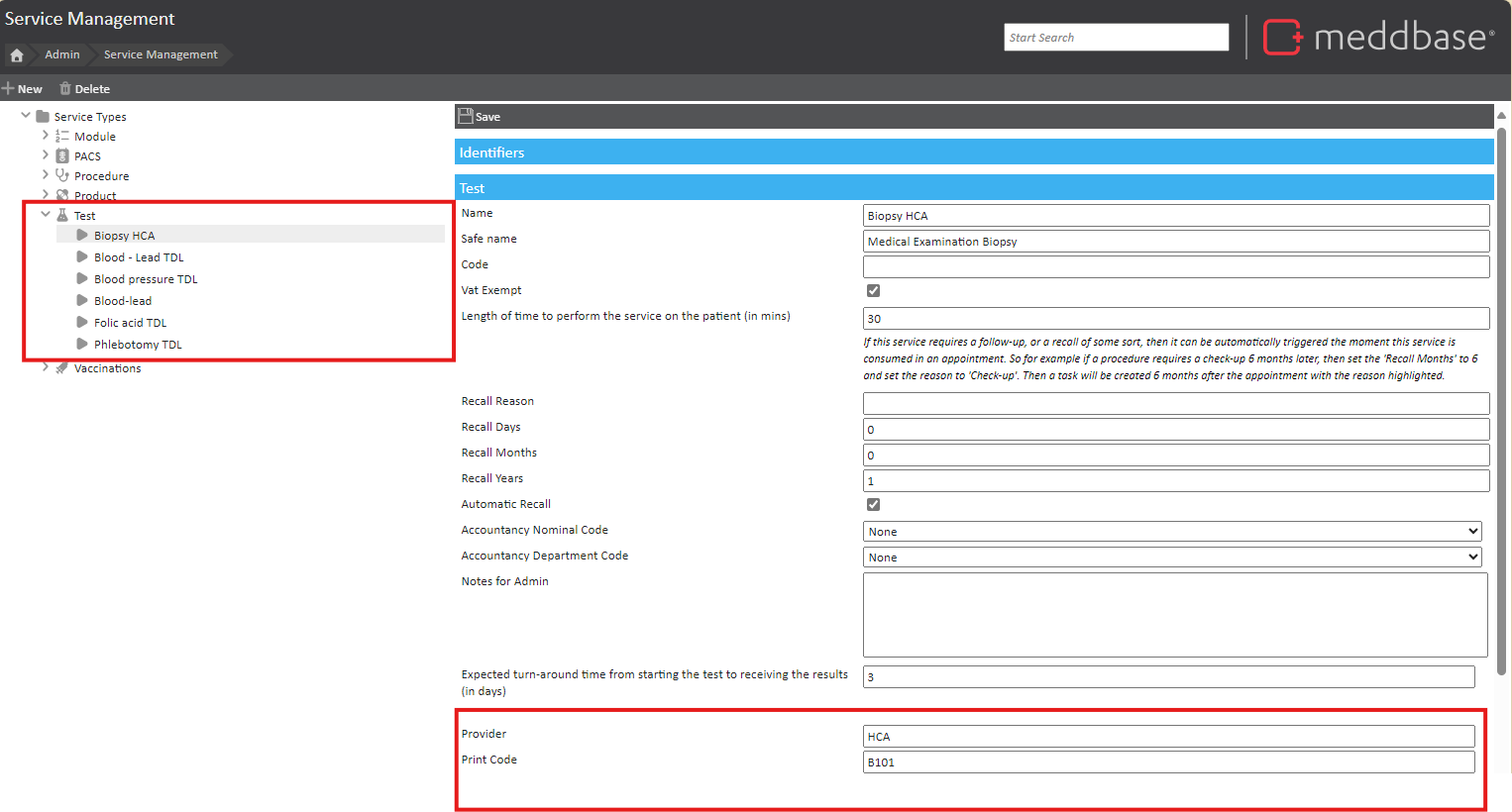Click the Delete trash icon
Screen dimensions: 1512x812
pos(65,89)
